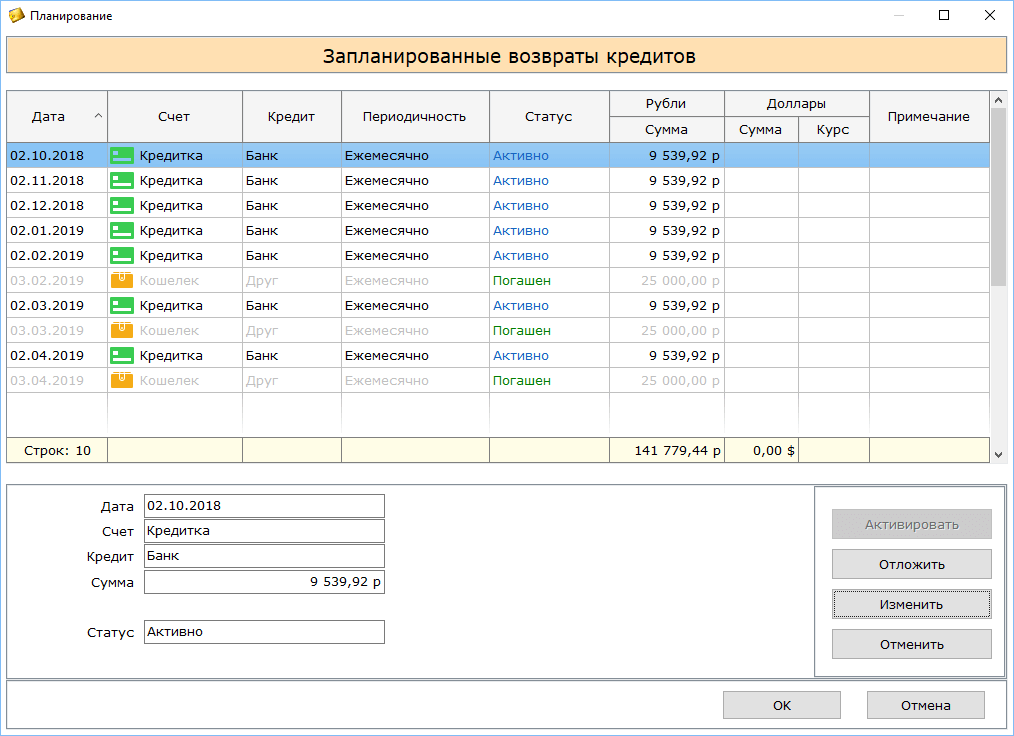The image size is (1014, 736).
Task: Click the Счет field showing Кредитка
Action: click(x=264, y=531)
